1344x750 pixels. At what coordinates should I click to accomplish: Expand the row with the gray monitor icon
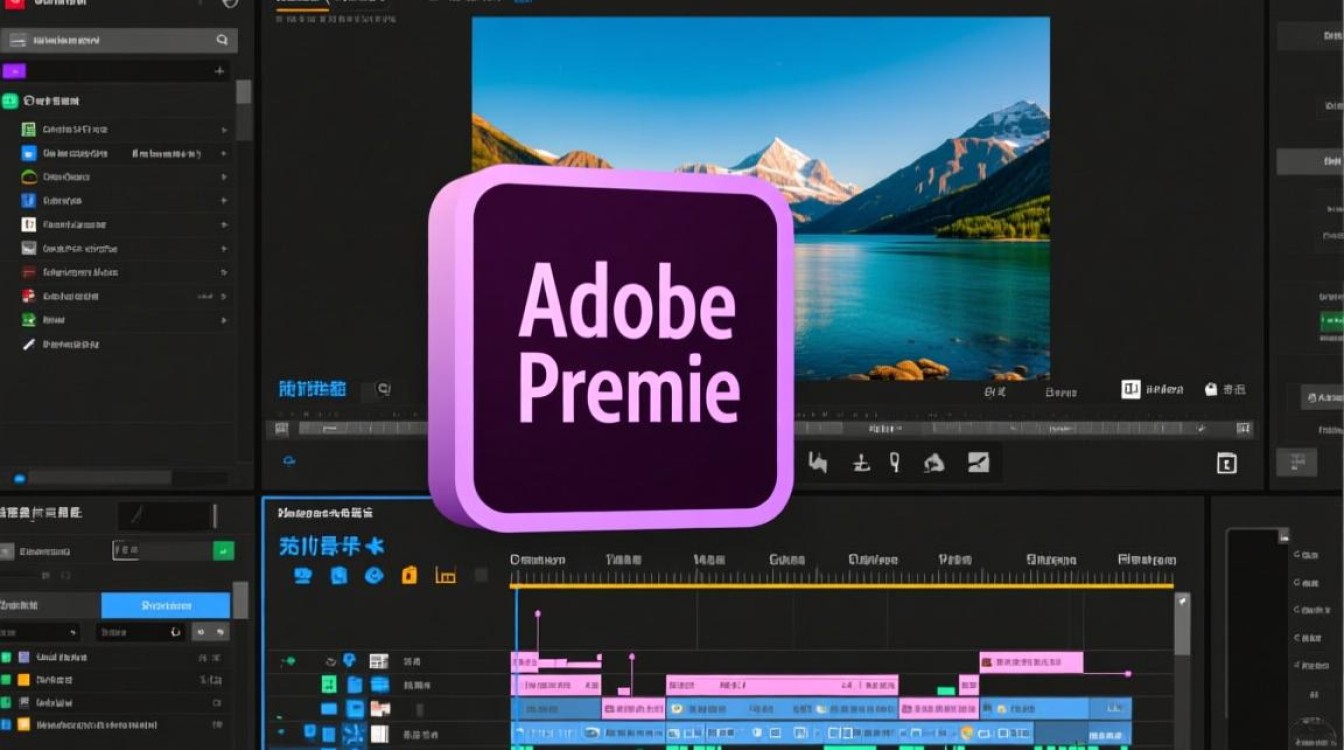point(223,248)
